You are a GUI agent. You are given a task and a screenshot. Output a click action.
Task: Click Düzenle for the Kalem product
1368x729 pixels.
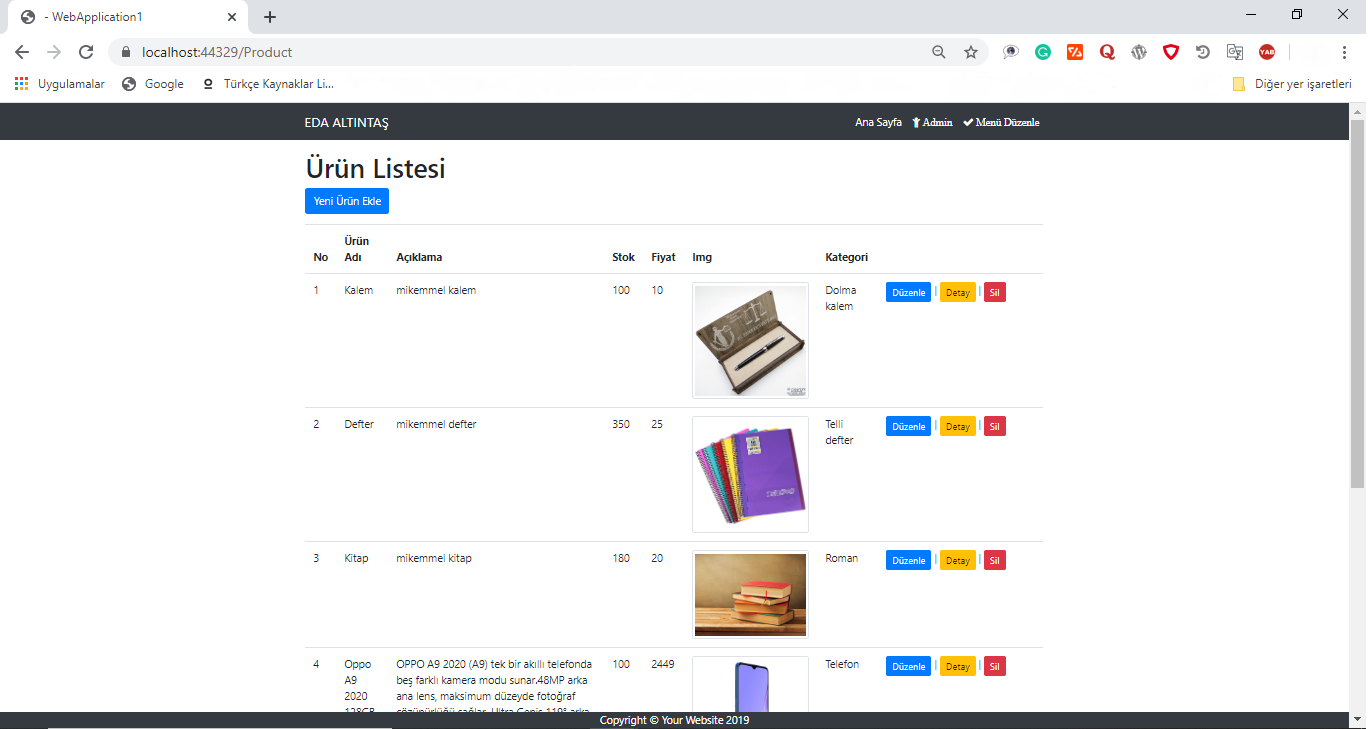[x=907, y=292]
